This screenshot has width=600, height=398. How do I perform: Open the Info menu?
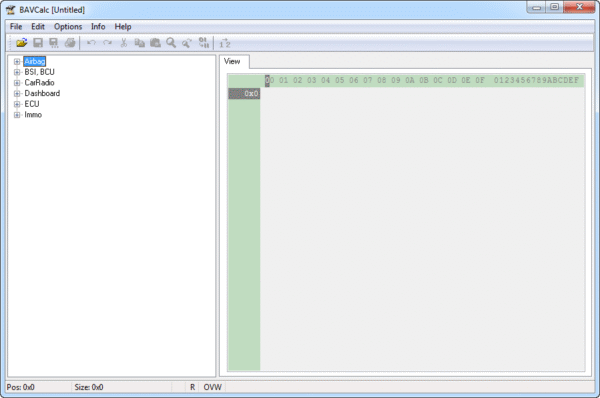98,26
